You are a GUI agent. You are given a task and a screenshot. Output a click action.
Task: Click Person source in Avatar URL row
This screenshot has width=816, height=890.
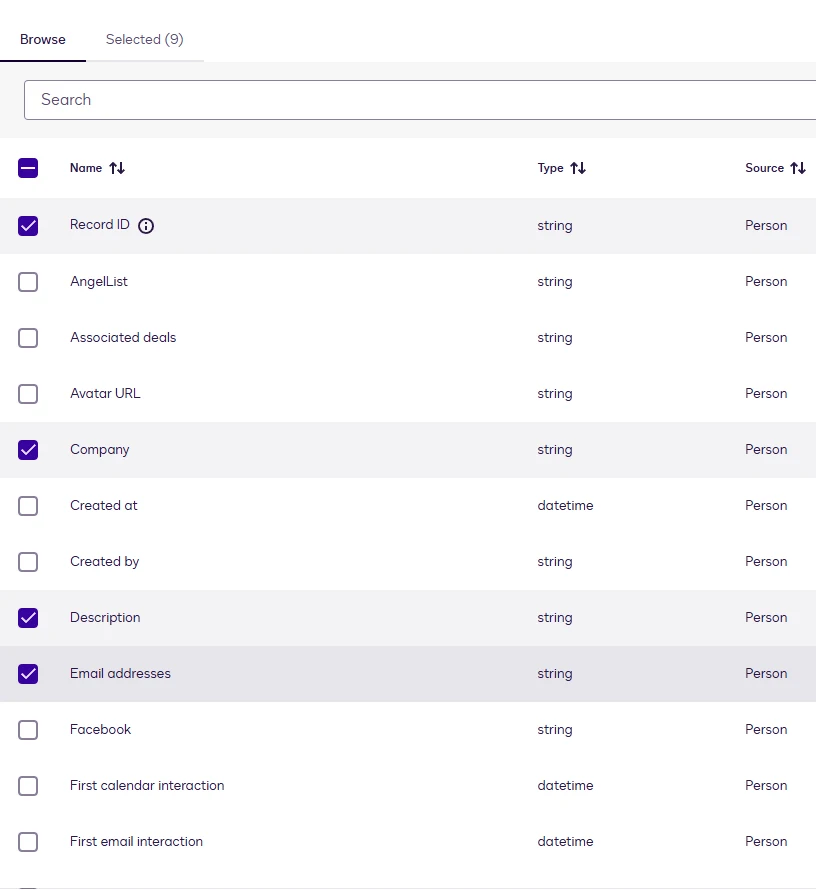tap(766, 394)
